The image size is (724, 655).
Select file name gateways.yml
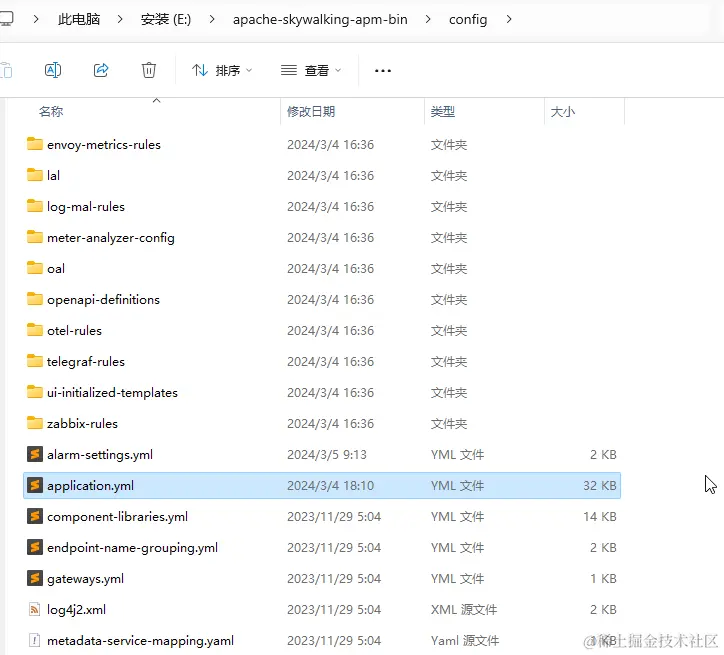pos(85,579)
